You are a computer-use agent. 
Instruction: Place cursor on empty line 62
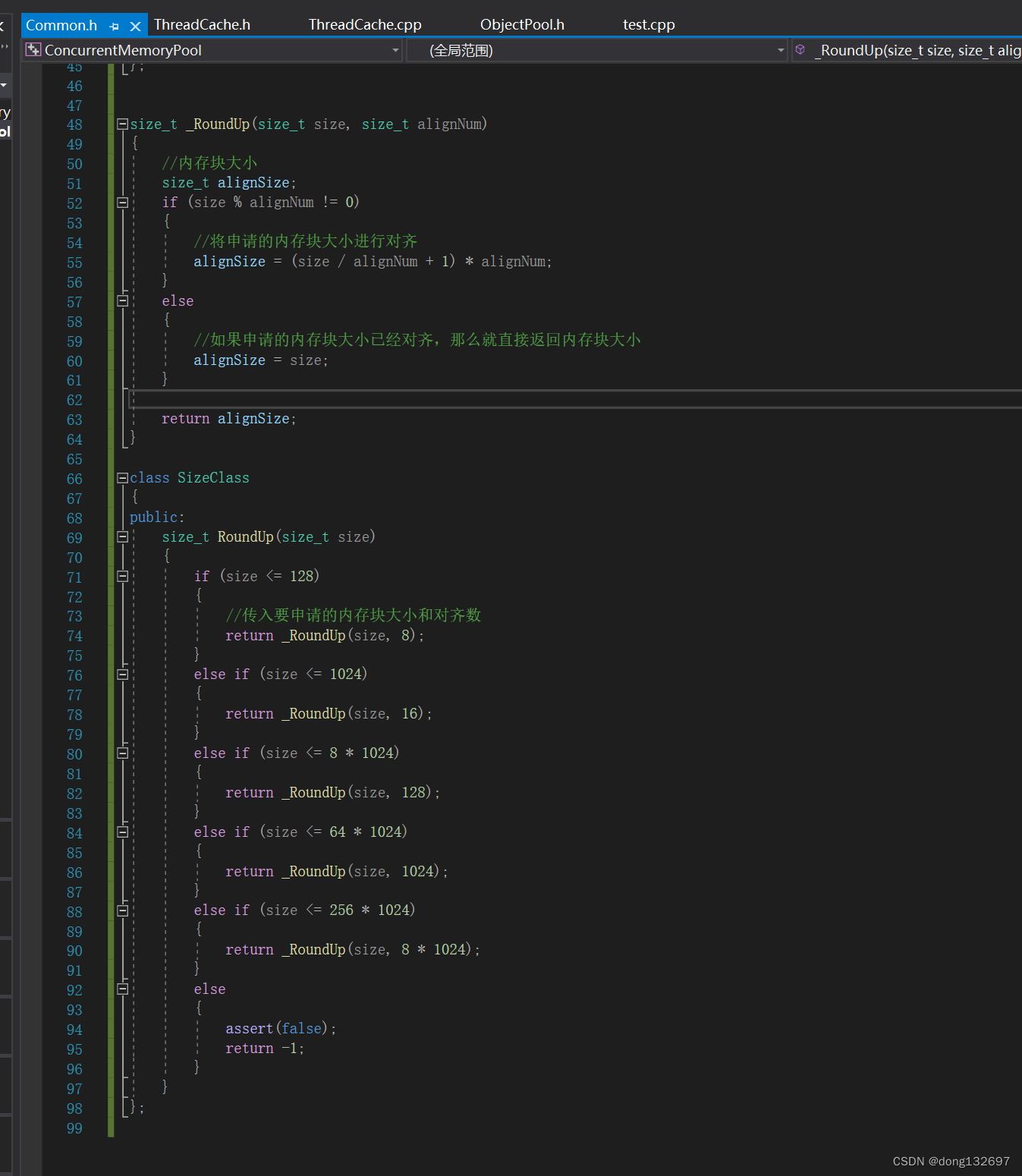577,399
